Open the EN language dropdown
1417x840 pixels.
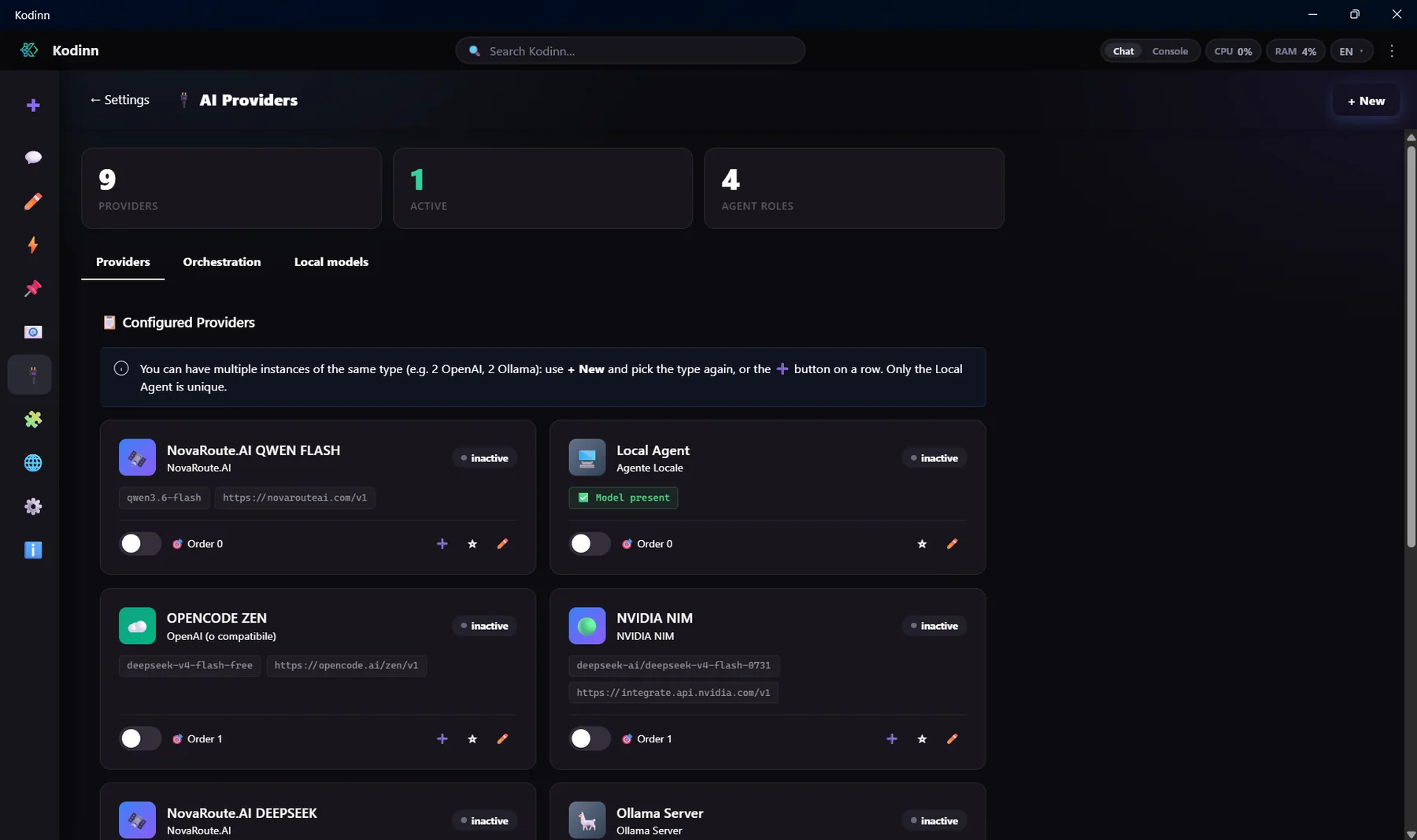coord(1352,51)
